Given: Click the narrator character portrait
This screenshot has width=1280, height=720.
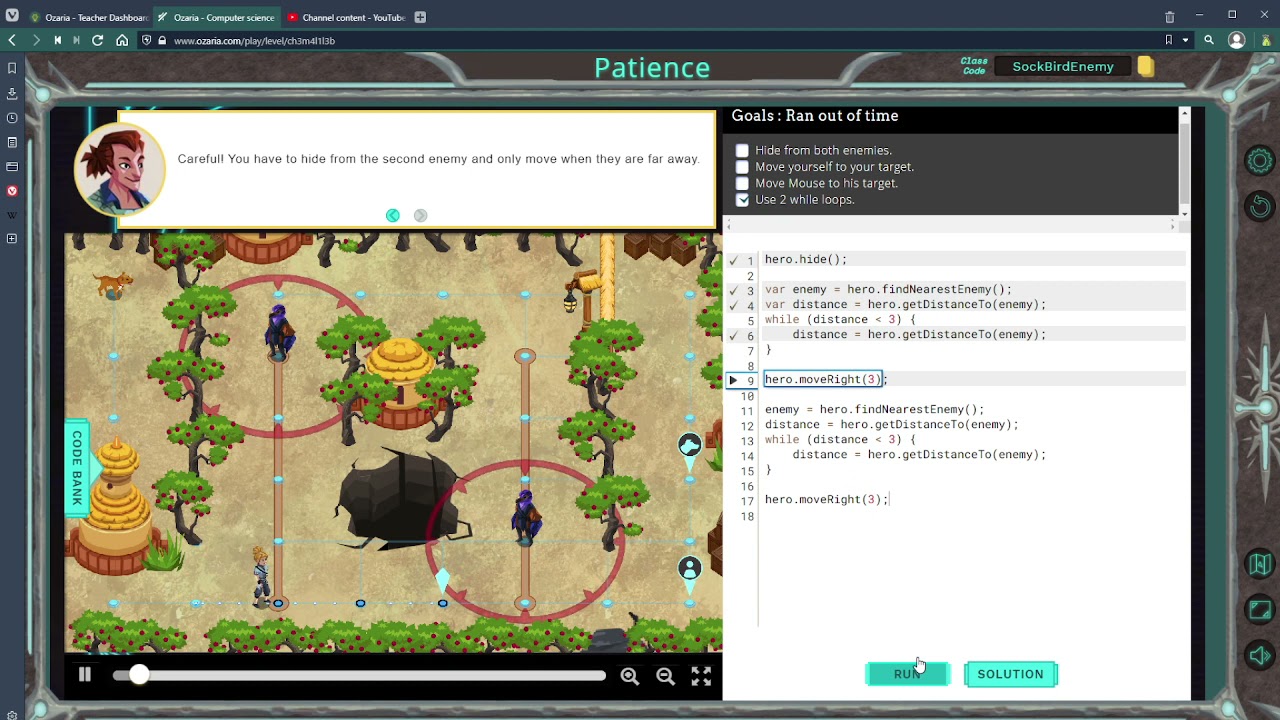Looking at the screenshot, I should tap(120, 170).
